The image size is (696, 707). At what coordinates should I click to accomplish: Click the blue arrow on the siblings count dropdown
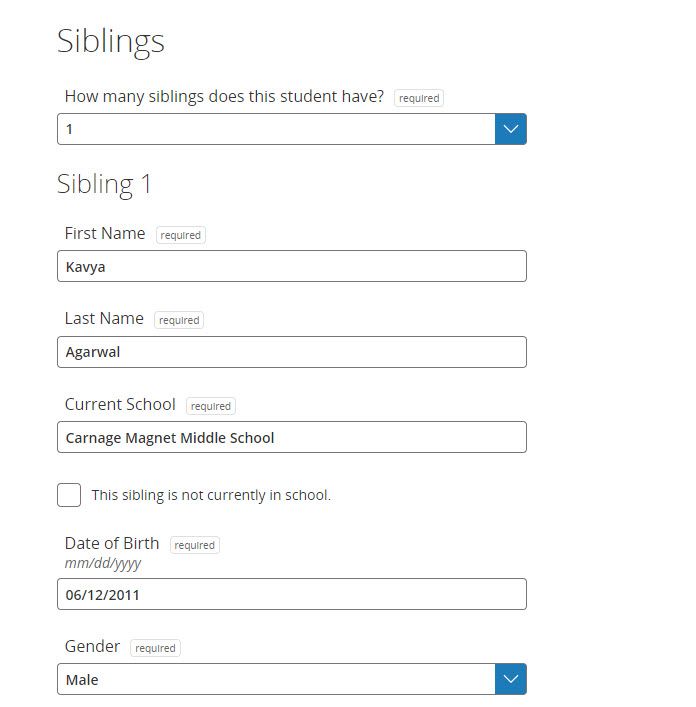[x=510, y=129]
